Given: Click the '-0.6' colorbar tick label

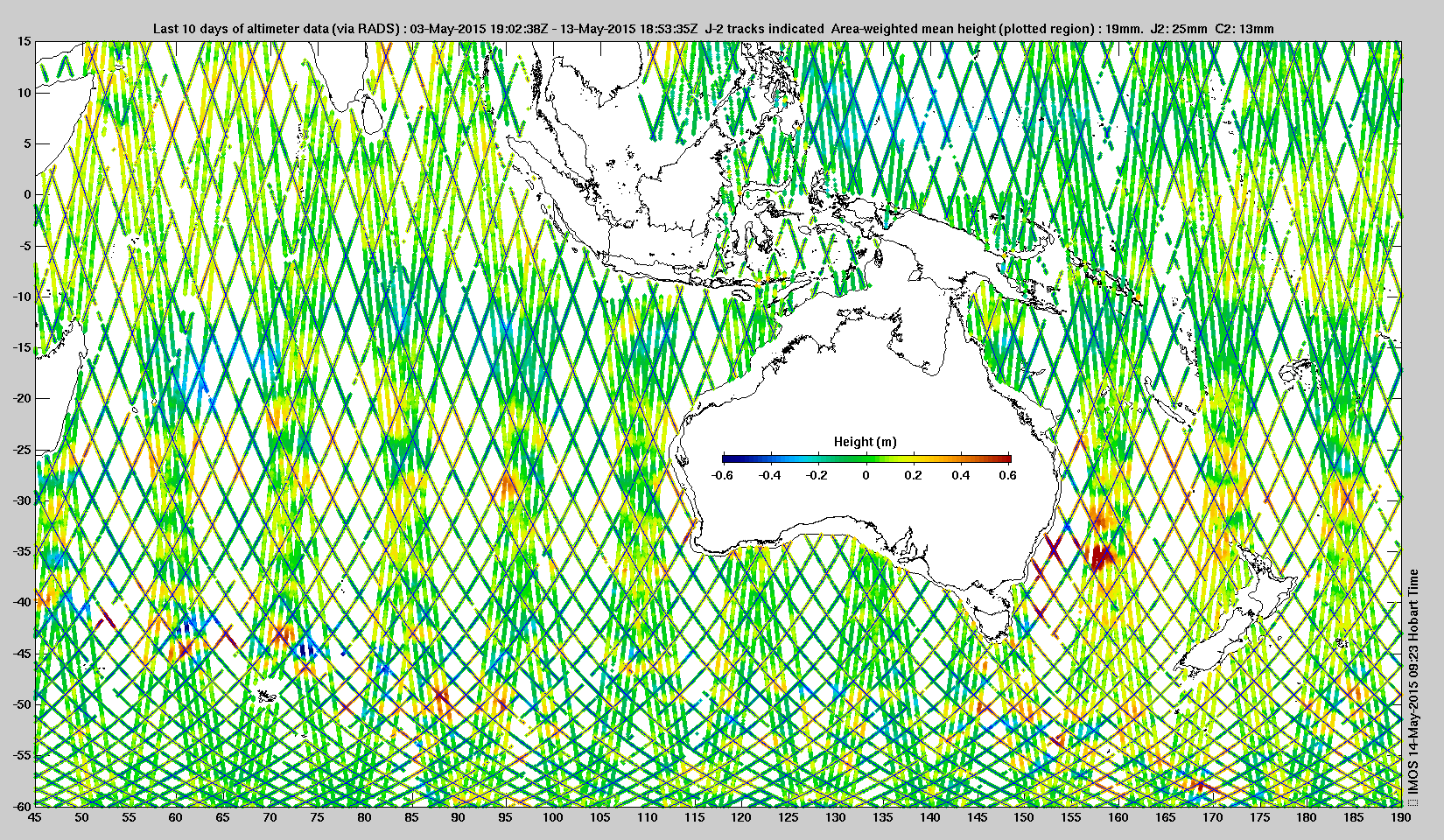Looking at the screenshot, I should [x=722, y=475].
